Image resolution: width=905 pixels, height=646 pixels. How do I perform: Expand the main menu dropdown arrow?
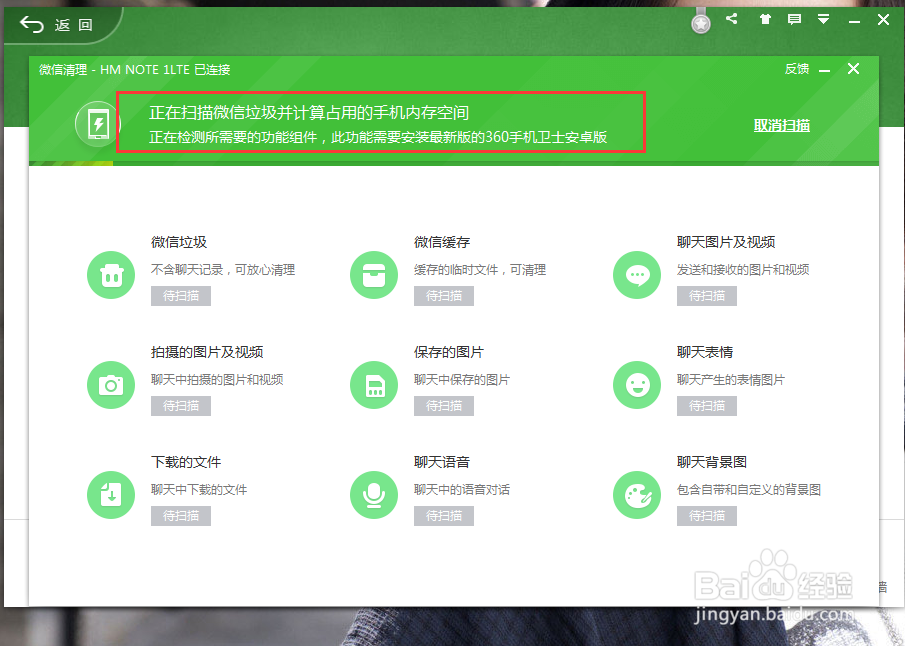(824, 20)
